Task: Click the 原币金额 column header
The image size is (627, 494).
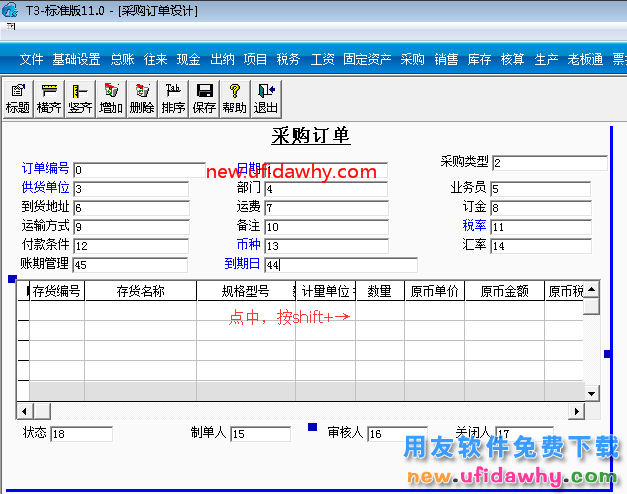Action: coord(505,291)
